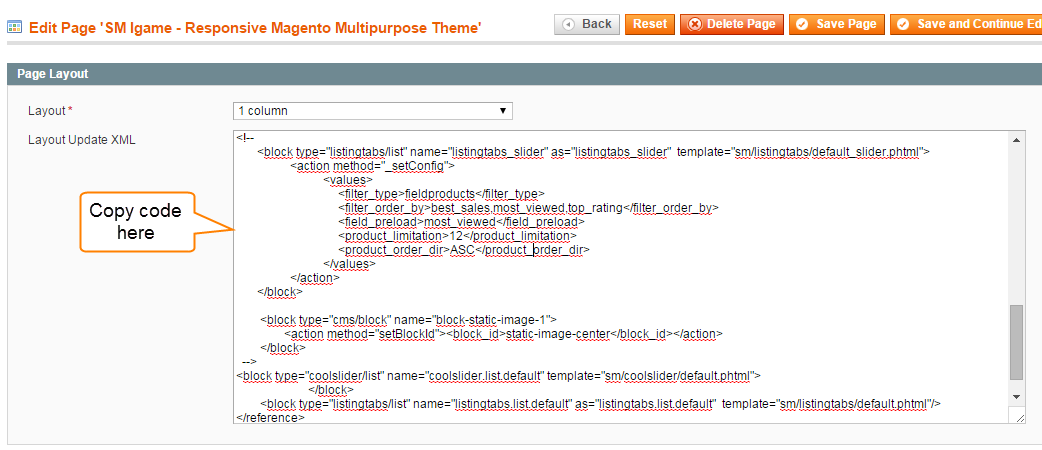Click the product_limitation value 12
This screenshot has height=450, width=1042.
pyautogui.click(x=456, y=235)
